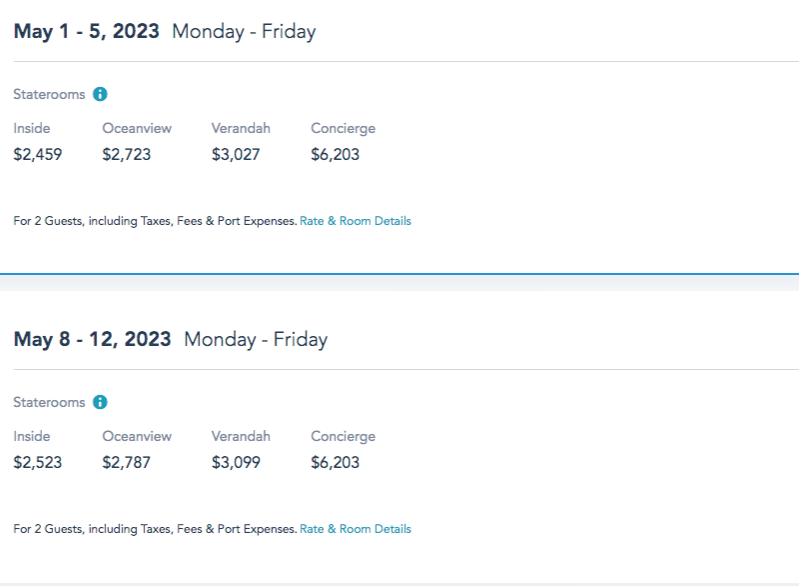Screen dimensions: 799x586
Task: Select Oceanview stateroom priced $2,787
Action: [x=129, y=463]
